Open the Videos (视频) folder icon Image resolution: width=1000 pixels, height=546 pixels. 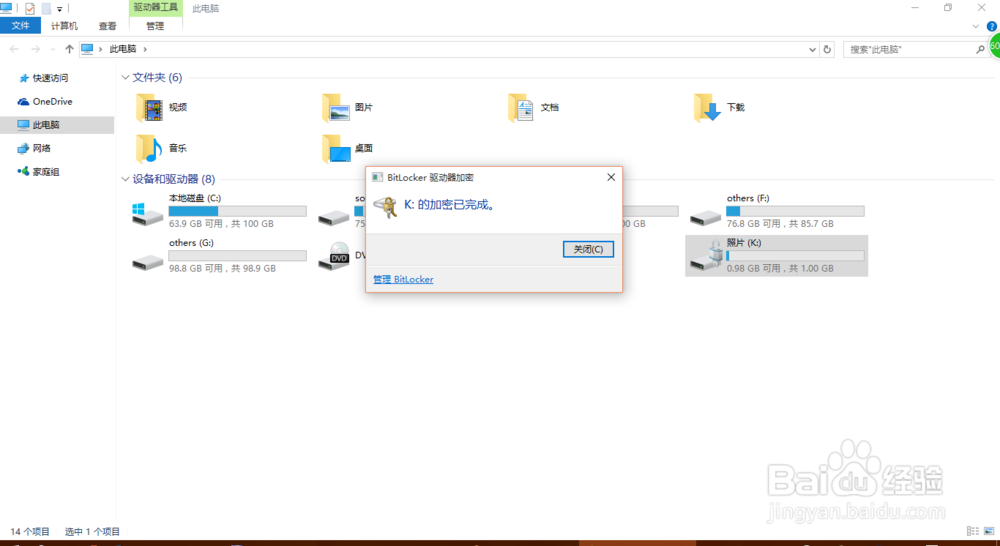(149, 107)
